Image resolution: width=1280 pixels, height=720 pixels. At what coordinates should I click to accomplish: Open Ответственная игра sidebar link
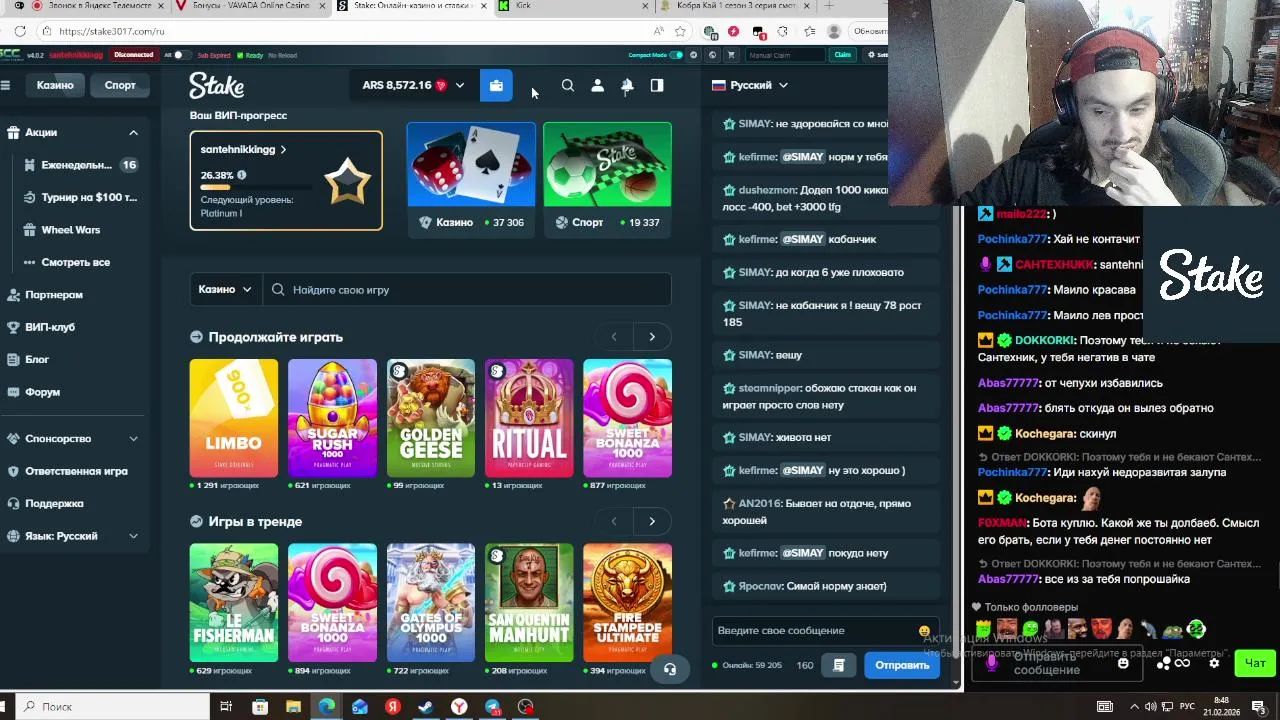pos(76,471)
